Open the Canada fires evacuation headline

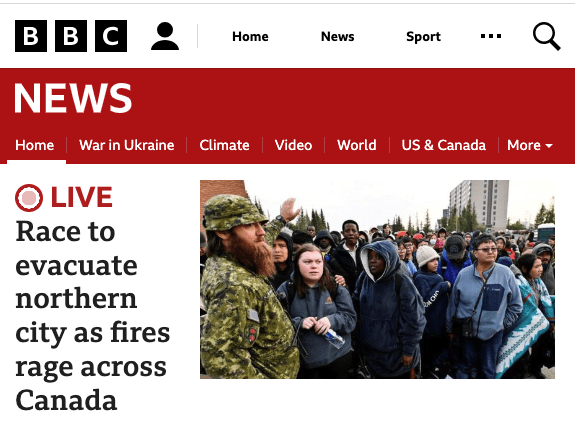tap(92, 315)
